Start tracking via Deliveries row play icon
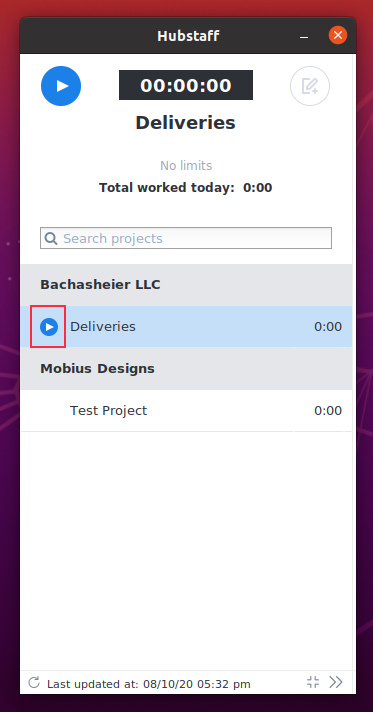 (49, 327)
